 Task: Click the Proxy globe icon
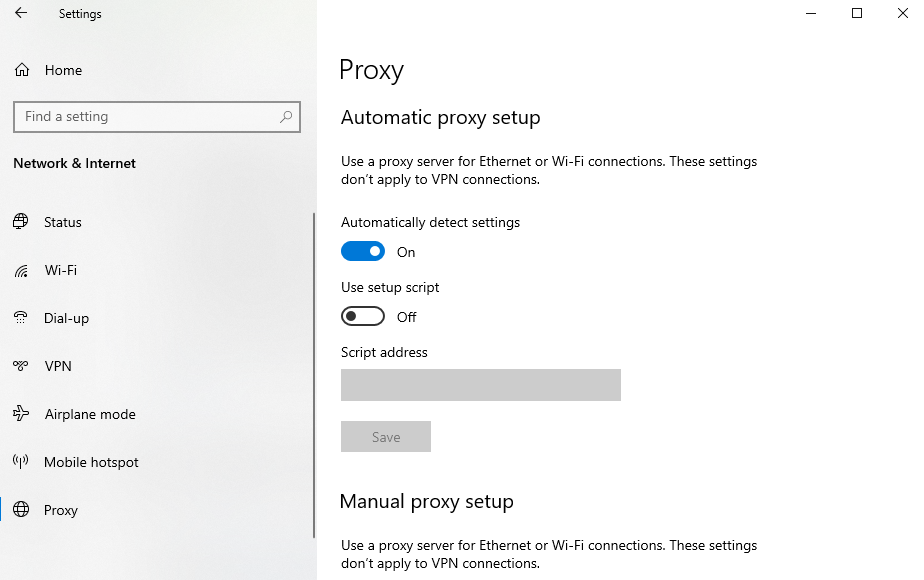point(21,510)
